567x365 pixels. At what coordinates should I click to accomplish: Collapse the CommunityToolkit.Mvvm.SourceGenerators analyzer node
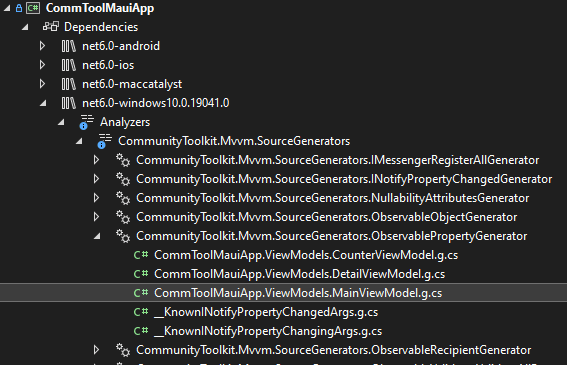point(79,141)
